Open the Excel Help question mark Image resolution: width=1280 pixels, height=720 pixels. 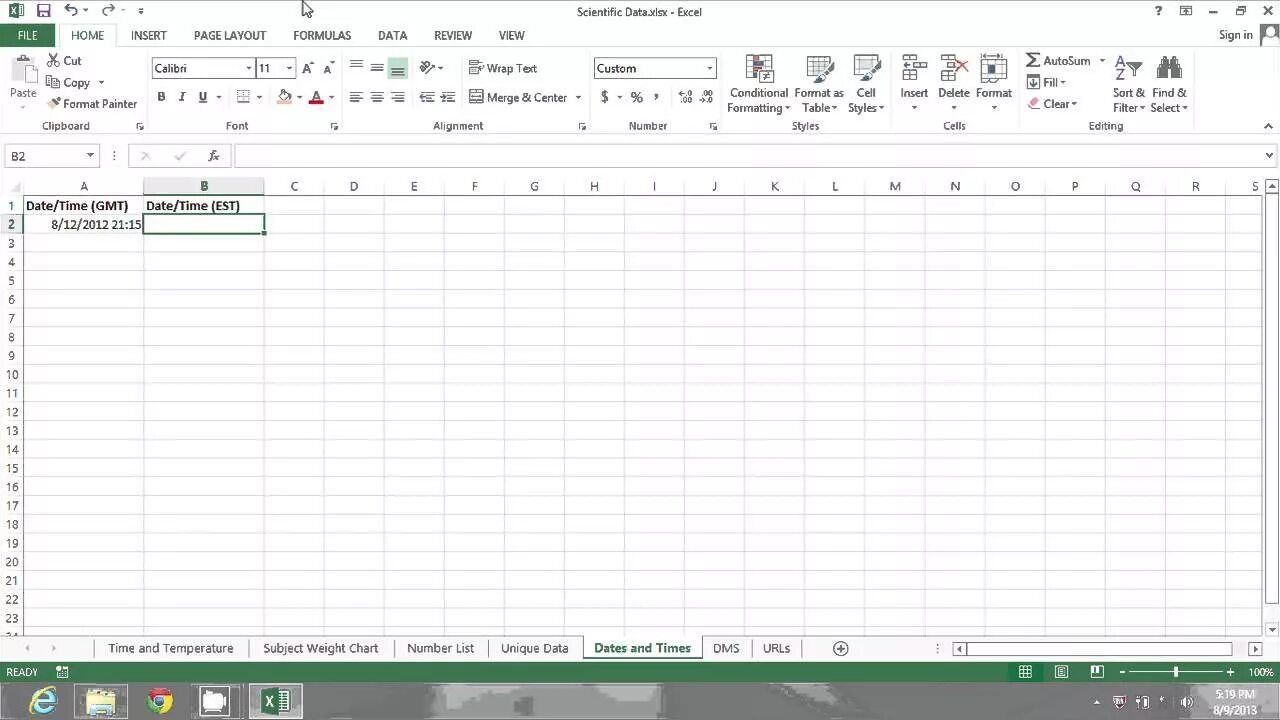(1159, 11)
